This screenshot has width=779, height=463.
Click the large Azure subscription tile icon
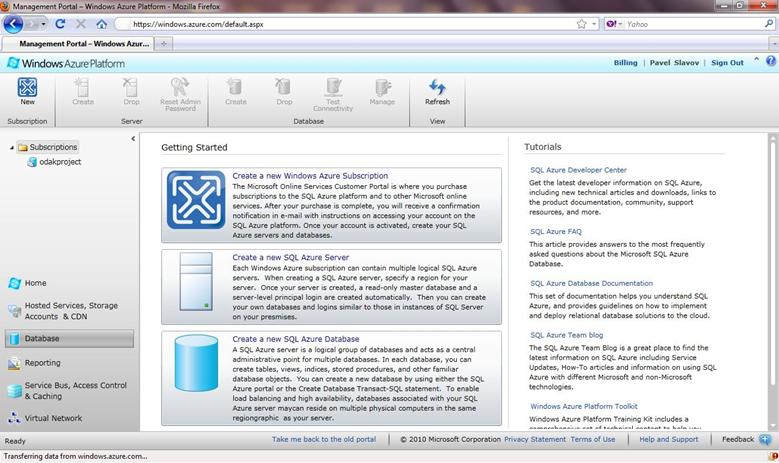coord(196,200)
